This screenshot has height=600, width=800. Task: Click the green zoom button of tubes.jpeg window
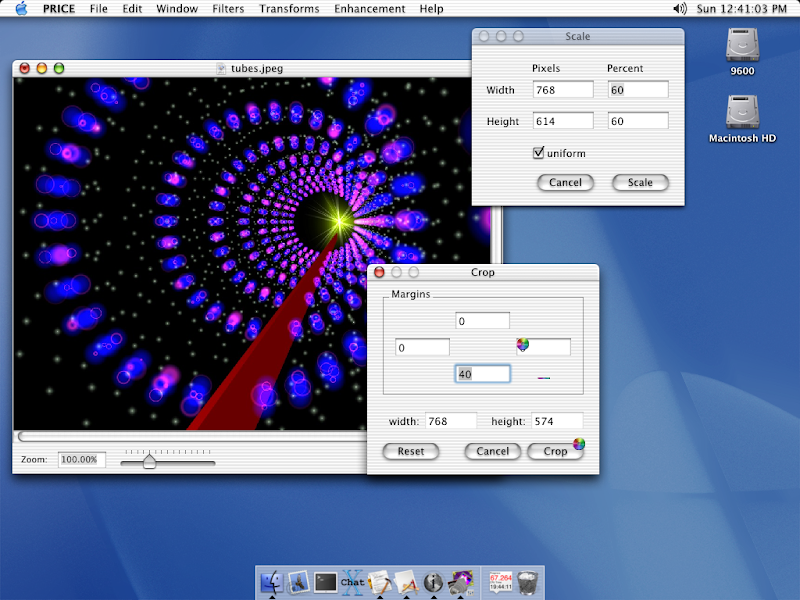(59, 68)
